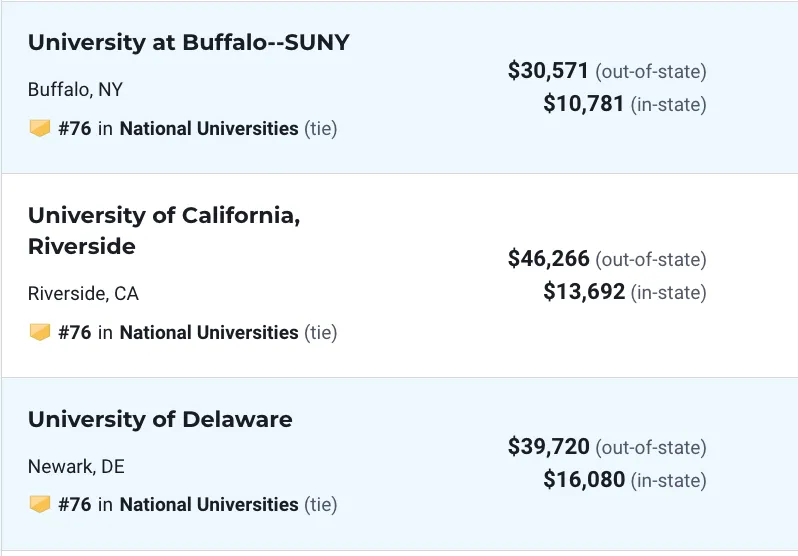
Task: Select the Newark, DE location text
Action: (x=76, y=466)
